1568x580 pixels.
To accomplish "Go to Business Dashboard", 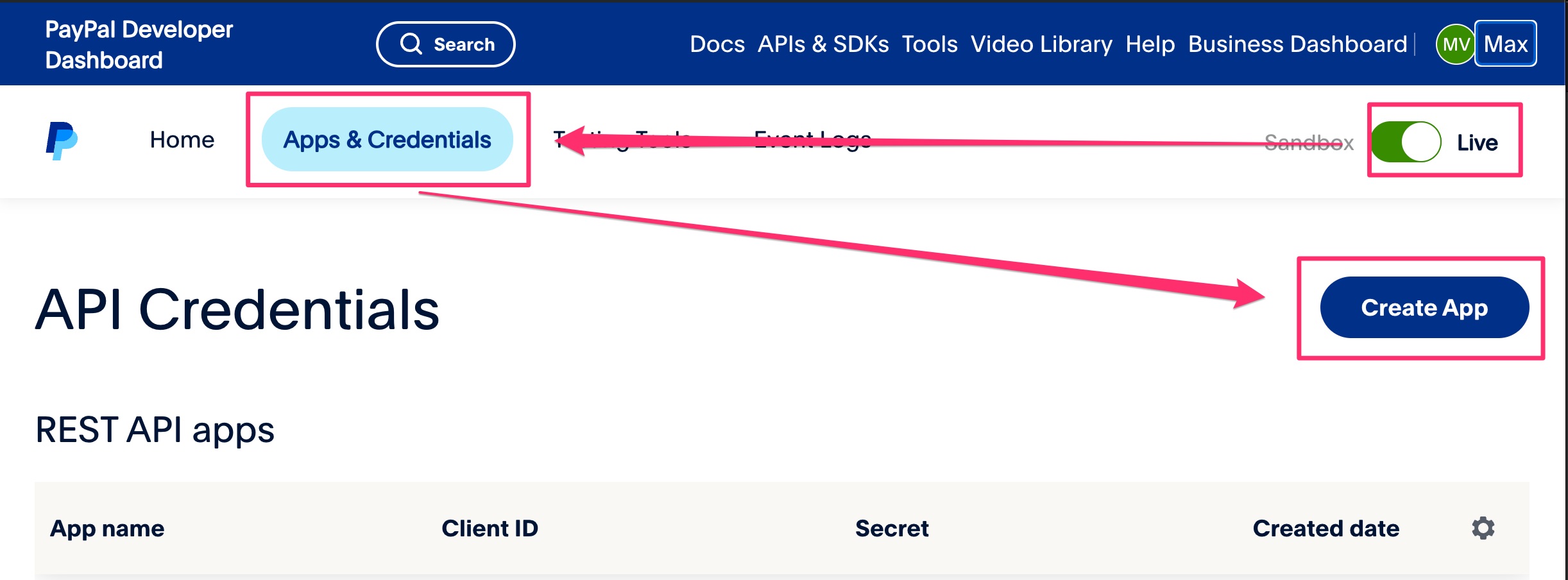I will coord(1297,44).
